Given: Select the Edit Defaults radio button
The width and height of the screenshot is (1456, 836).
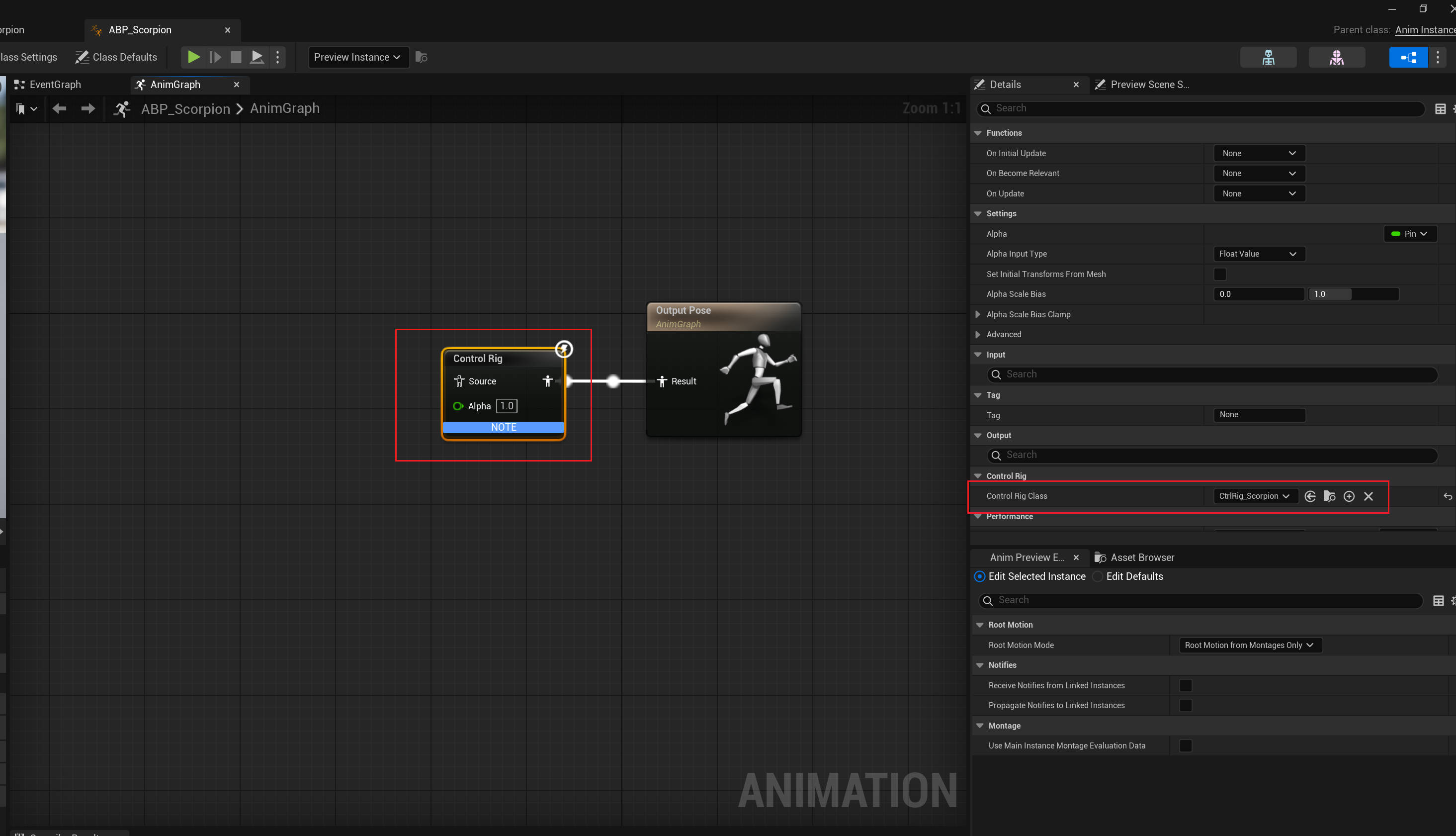Looking at the screenshot, I should tap(1097, 576).
